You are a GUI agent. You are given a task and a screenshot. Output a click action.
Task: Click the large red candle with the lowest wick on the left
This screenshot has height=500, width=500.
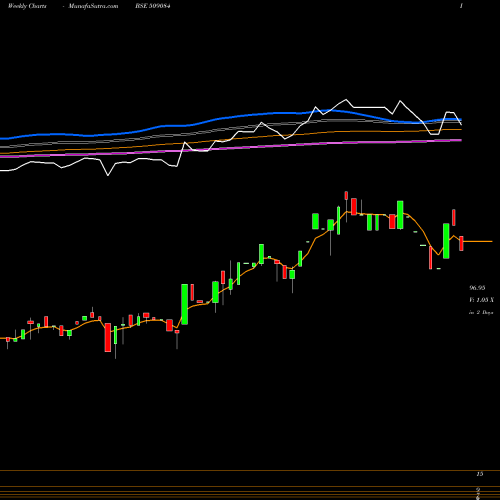[108, 337]
